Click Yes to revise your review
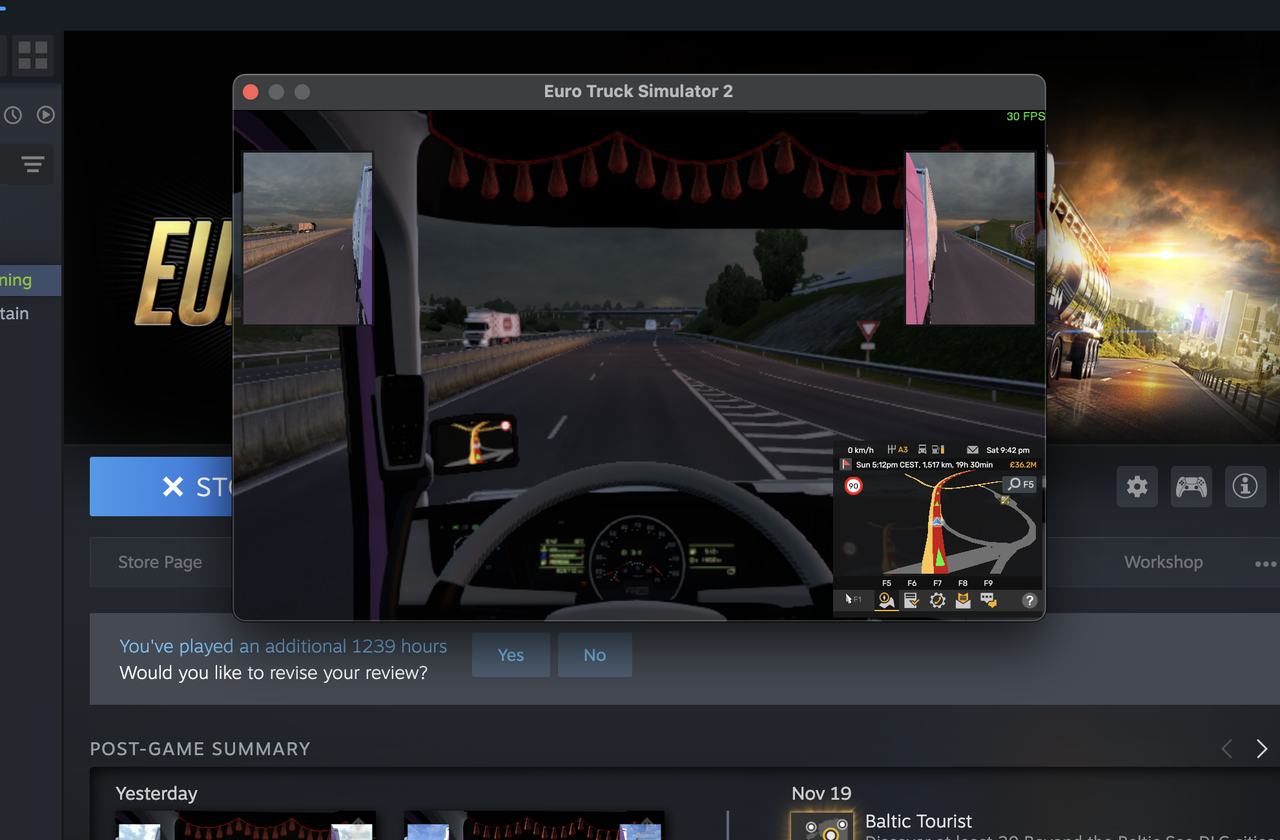Image resolution: width=1280 pixels, height=840 pixels. pos(510,655)
